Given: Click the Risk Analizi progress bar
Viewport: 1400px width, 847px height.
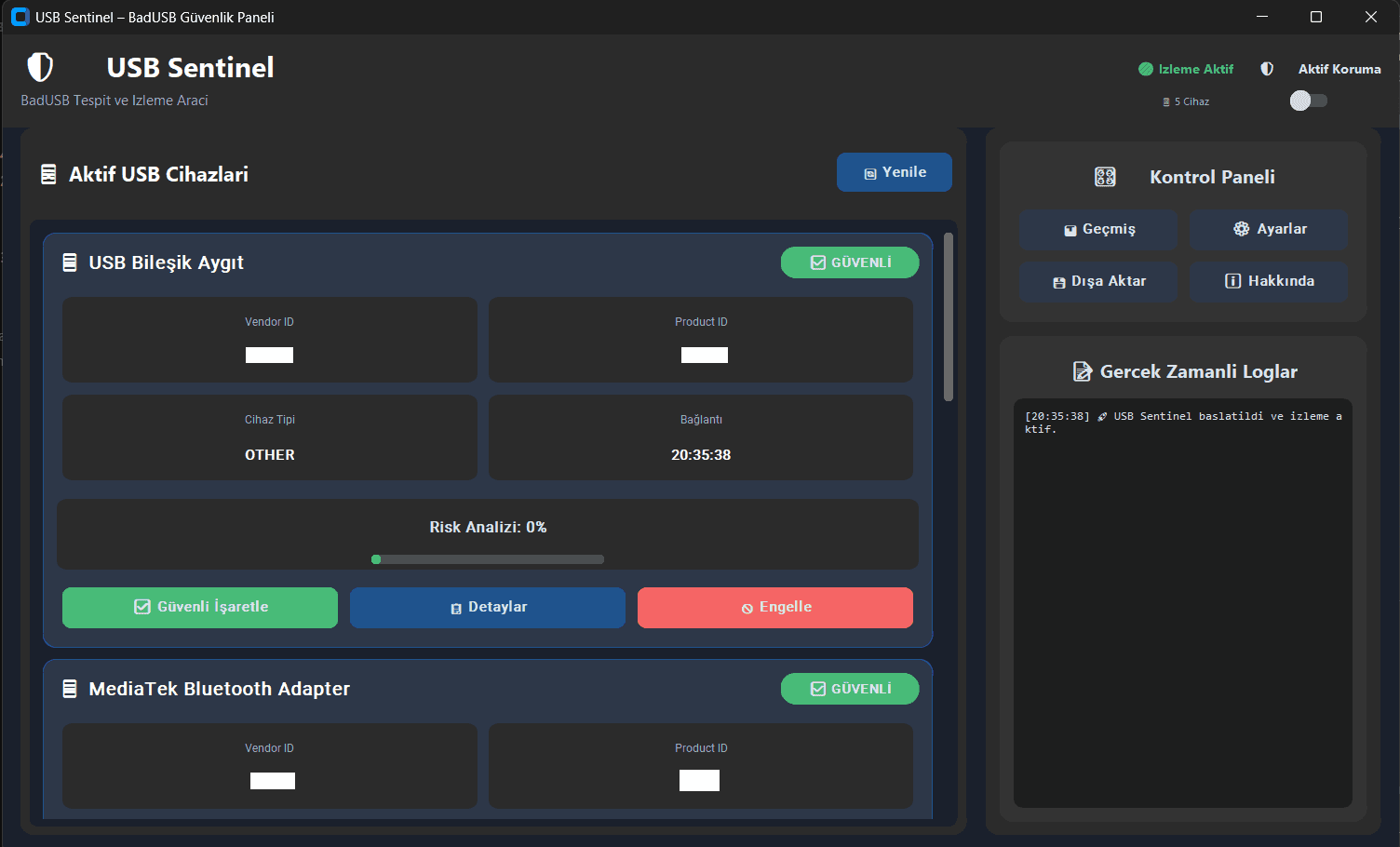Looking at the screenshot, I should [x=488, y=559].
